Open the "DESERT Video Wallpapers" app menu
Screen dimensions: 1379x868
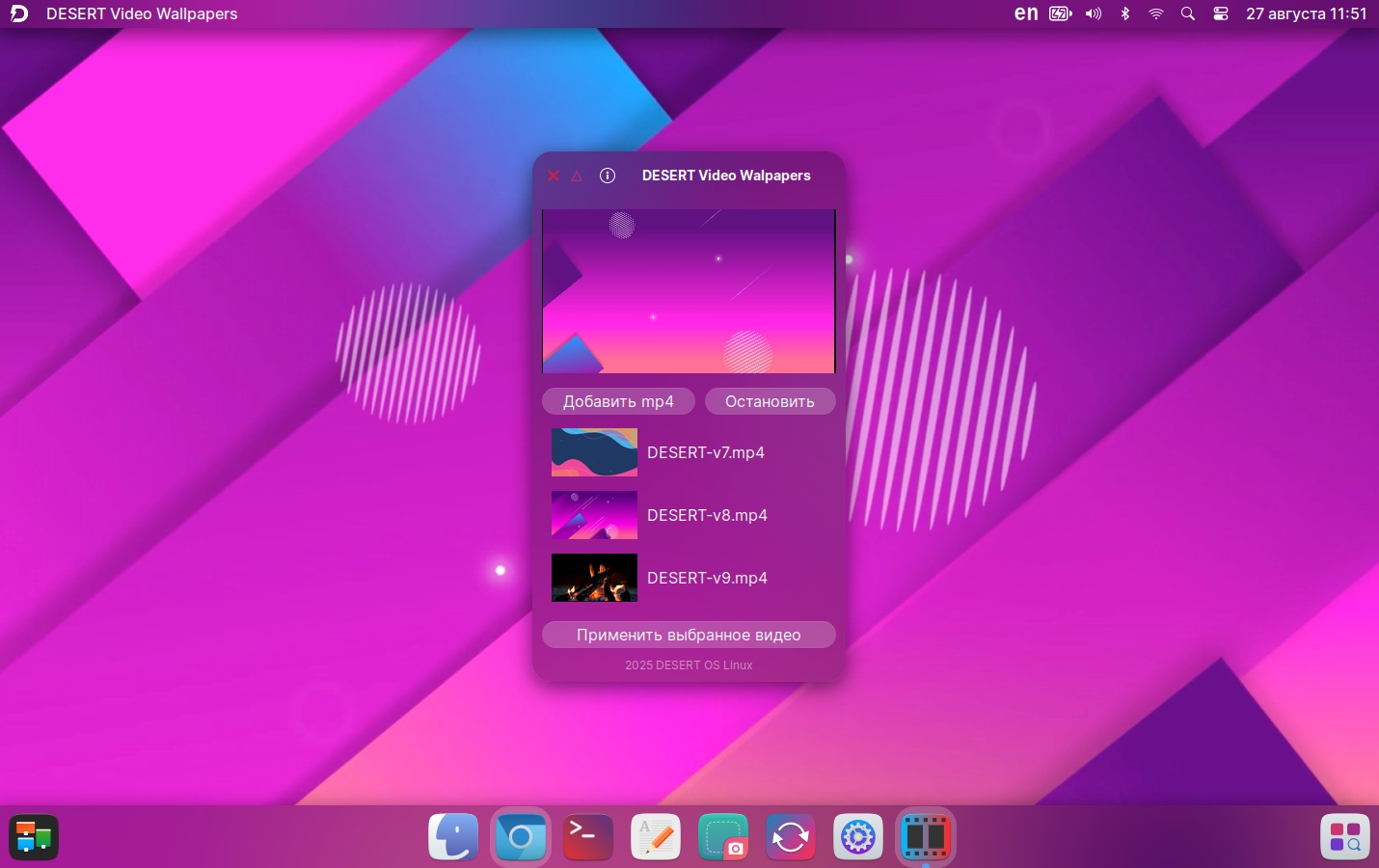pyautogui.click(x=142, y=14)
